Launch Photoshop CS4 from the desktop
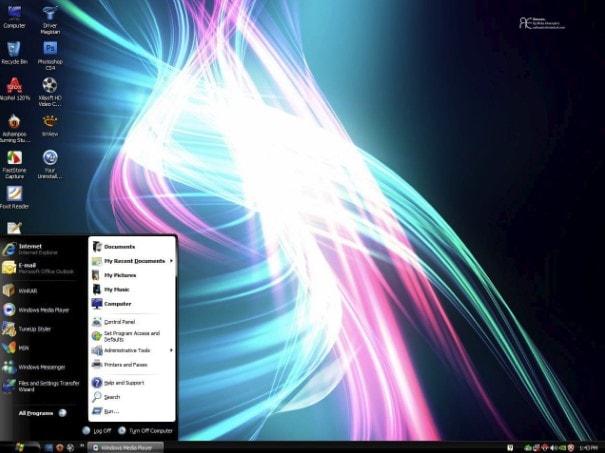Image resolution: width=605 pixels, height=453 pixels. click(50, 56)
